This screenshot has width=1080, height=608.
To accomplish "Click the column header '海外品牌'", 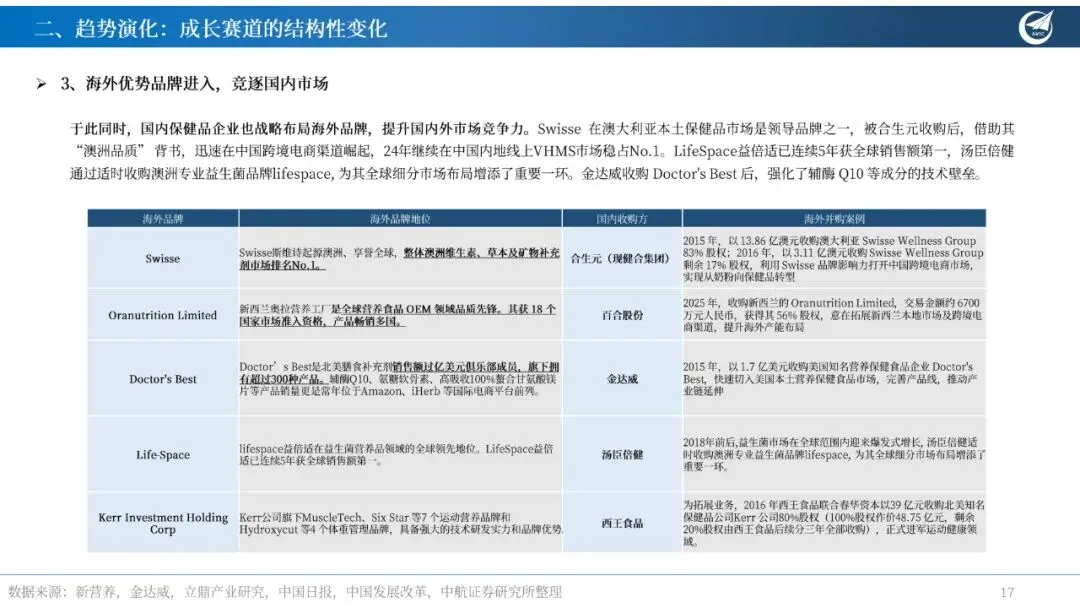I will point(163,219).
